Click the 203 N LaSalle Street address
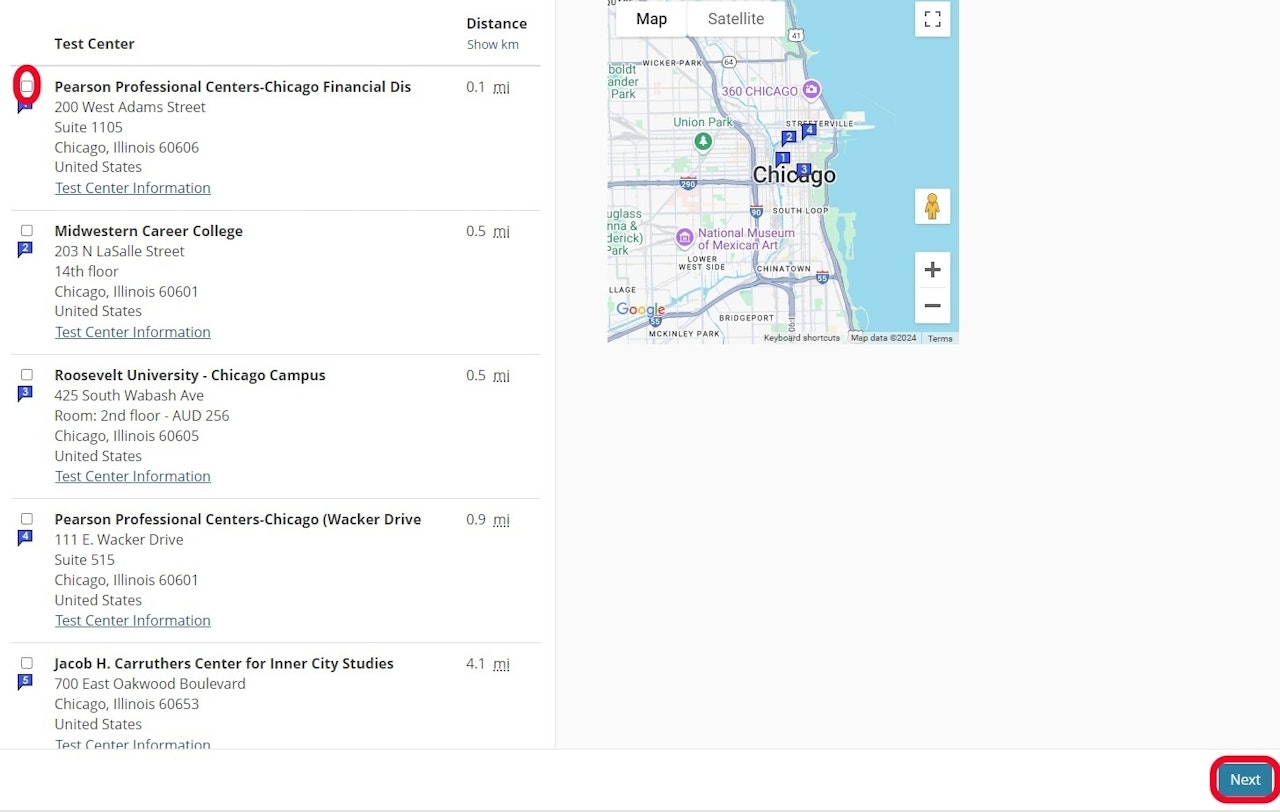The height and width of the screenshot is (812, 1280). (120, 251)
